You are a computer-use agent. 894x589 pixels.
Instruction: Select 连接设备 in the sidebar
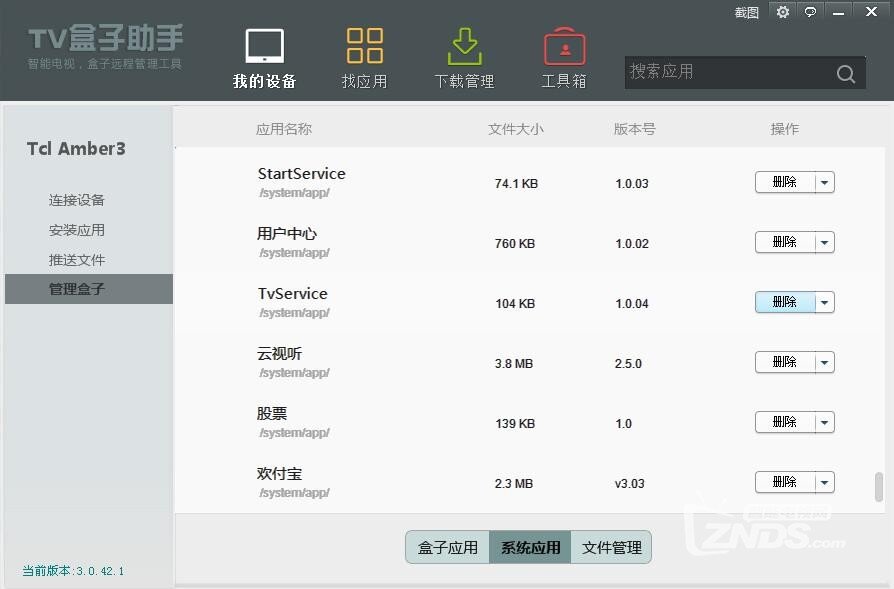pos(77,200)
